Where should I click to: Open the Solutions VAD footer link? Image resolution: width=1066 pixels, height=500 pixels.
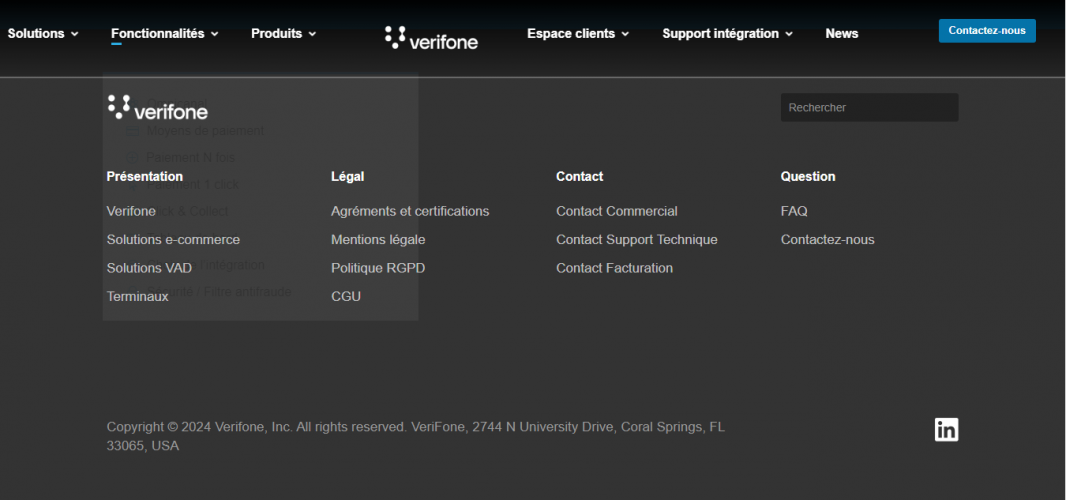point(149,268)
